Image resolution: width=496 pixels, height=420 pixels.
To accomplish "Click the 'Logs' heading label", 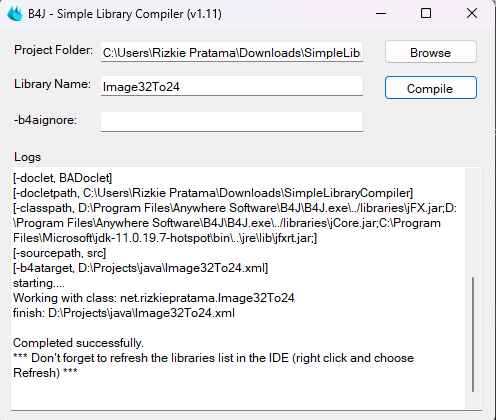I will pos(27,157).
